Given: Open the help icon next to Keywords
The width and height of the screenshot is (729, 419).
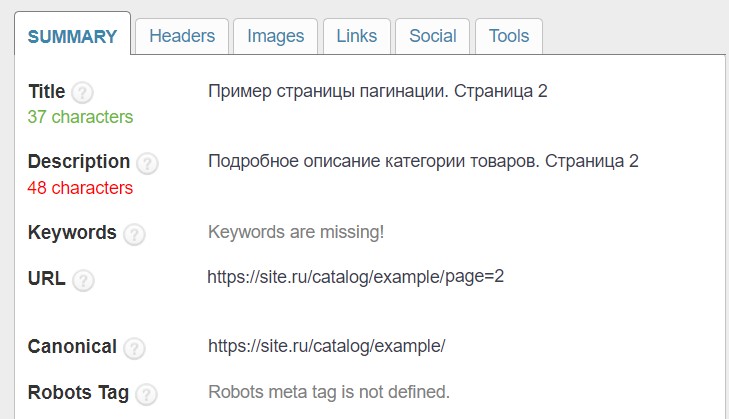Looking at the screenshot, I should [x=134, y=234].
